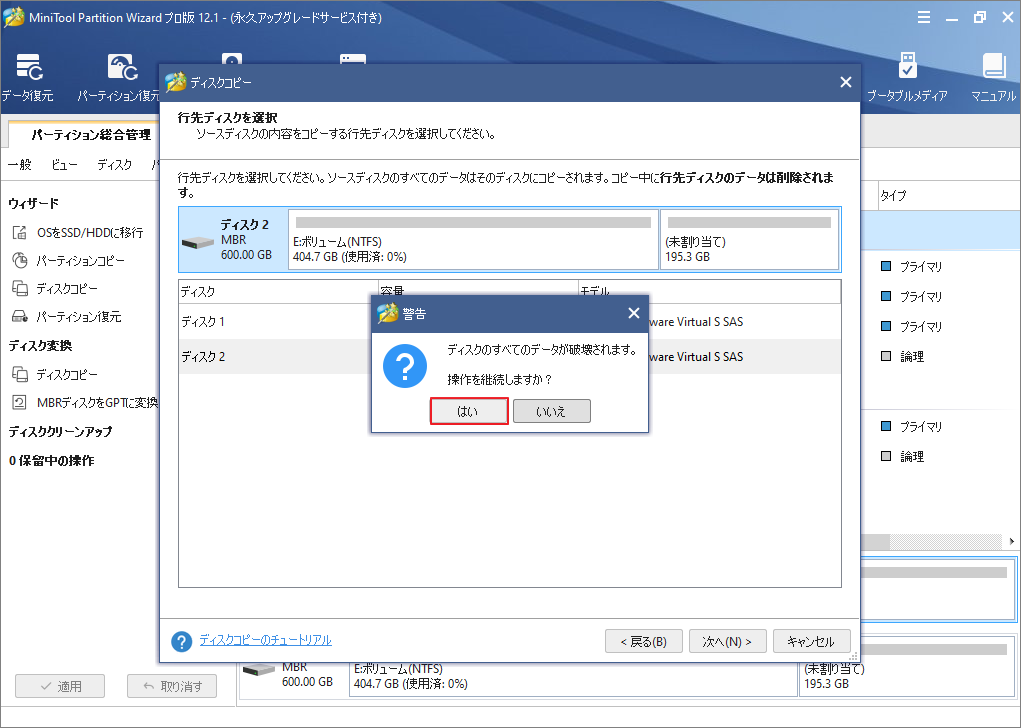The width and height of the screenshot is (1021, 728).
Task: Switch to the ビュー menu
Action: pyautogui.click(x=64, y=164)
